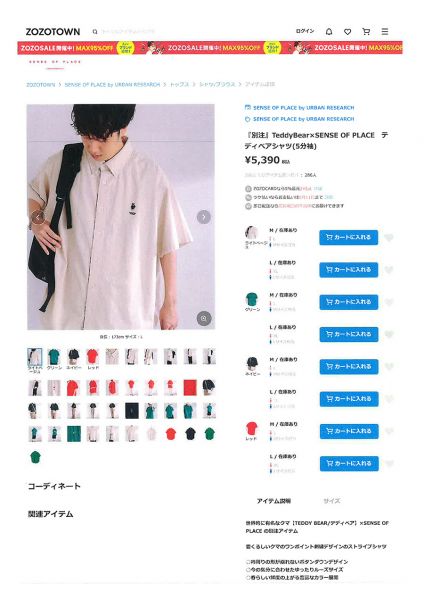
Task: Select the red color shirt thumbnail
Action: click(92, 357)
